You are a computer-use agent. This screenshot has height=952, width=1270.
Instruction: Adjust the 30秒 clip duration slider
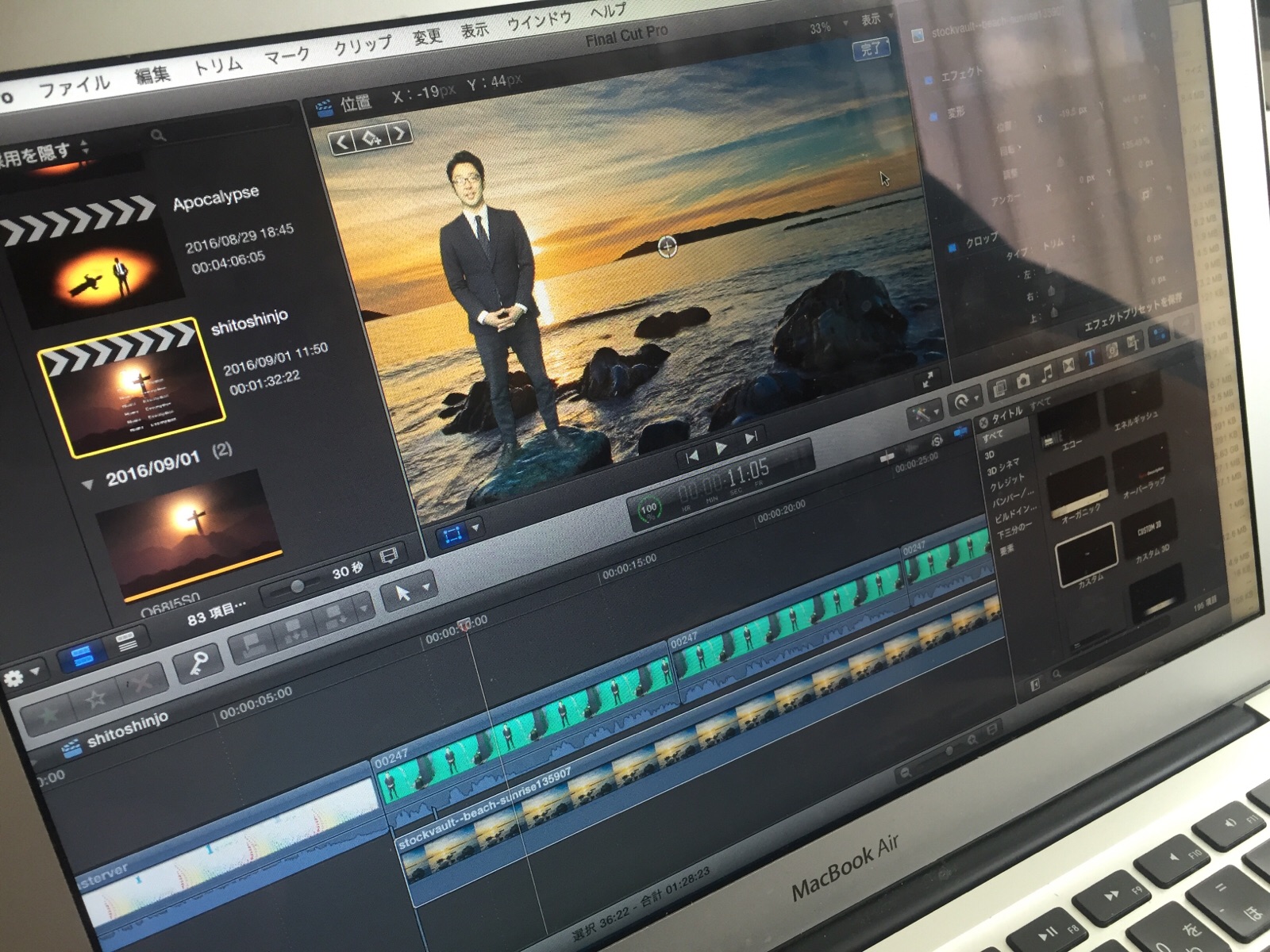coord(297,585)
